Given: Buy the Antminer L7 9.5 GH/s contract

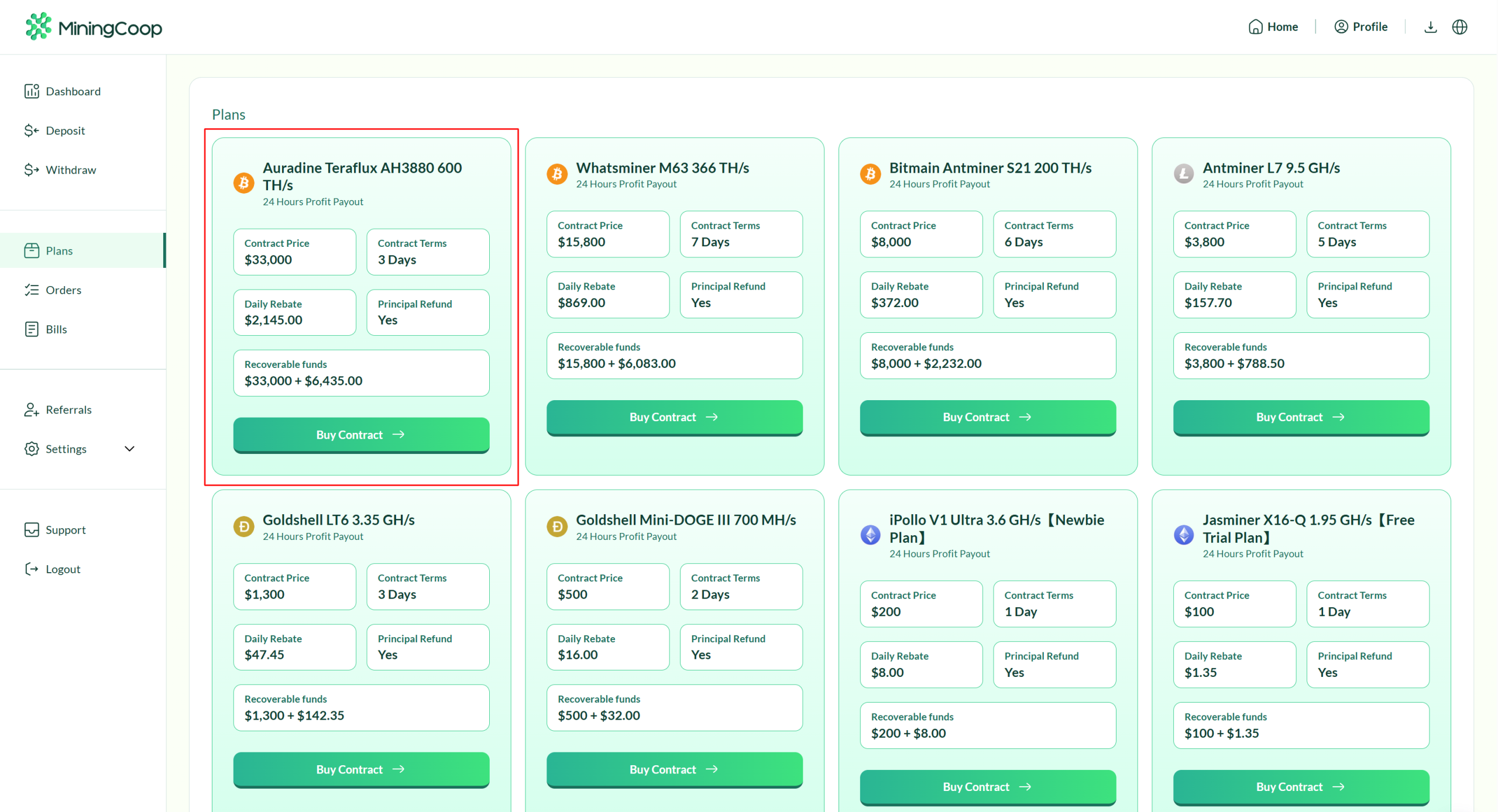Looking at the screenshot, I should coord(1301,417).
